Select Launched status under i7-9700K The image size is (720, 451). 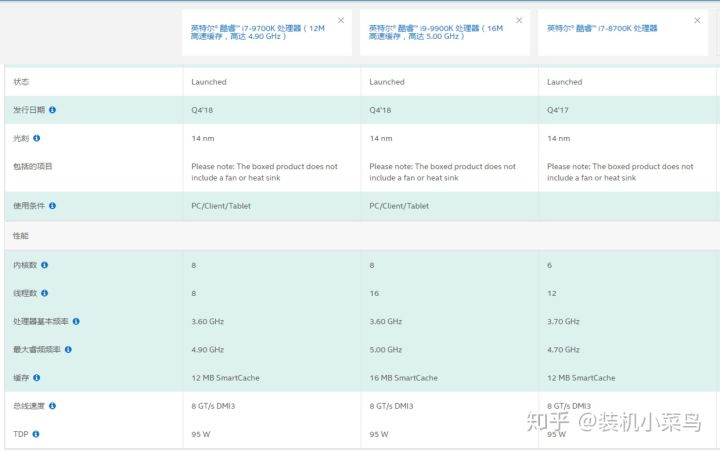[x=209, y=82]
